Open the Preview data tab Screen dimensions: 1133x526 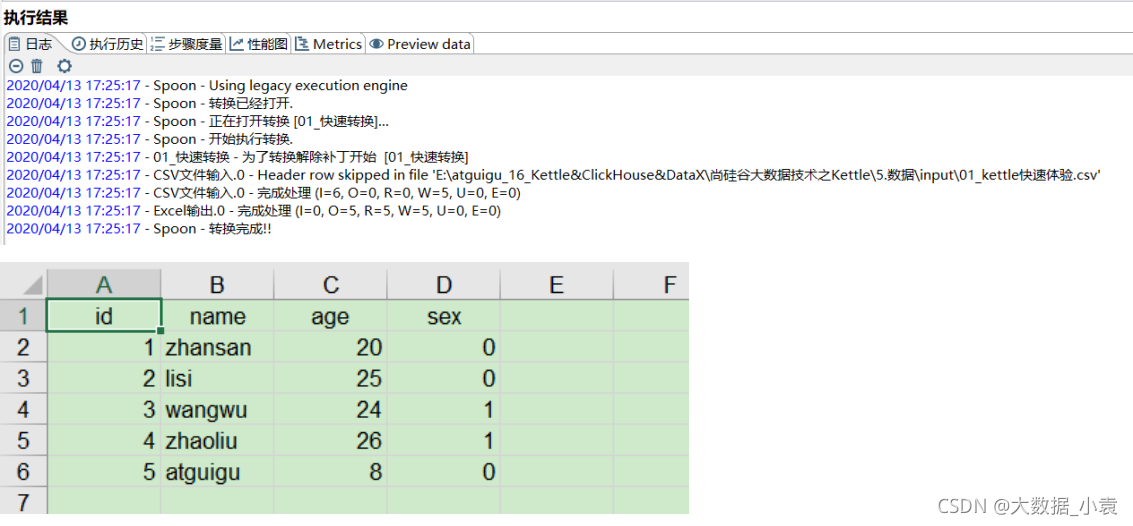[420, 44]
